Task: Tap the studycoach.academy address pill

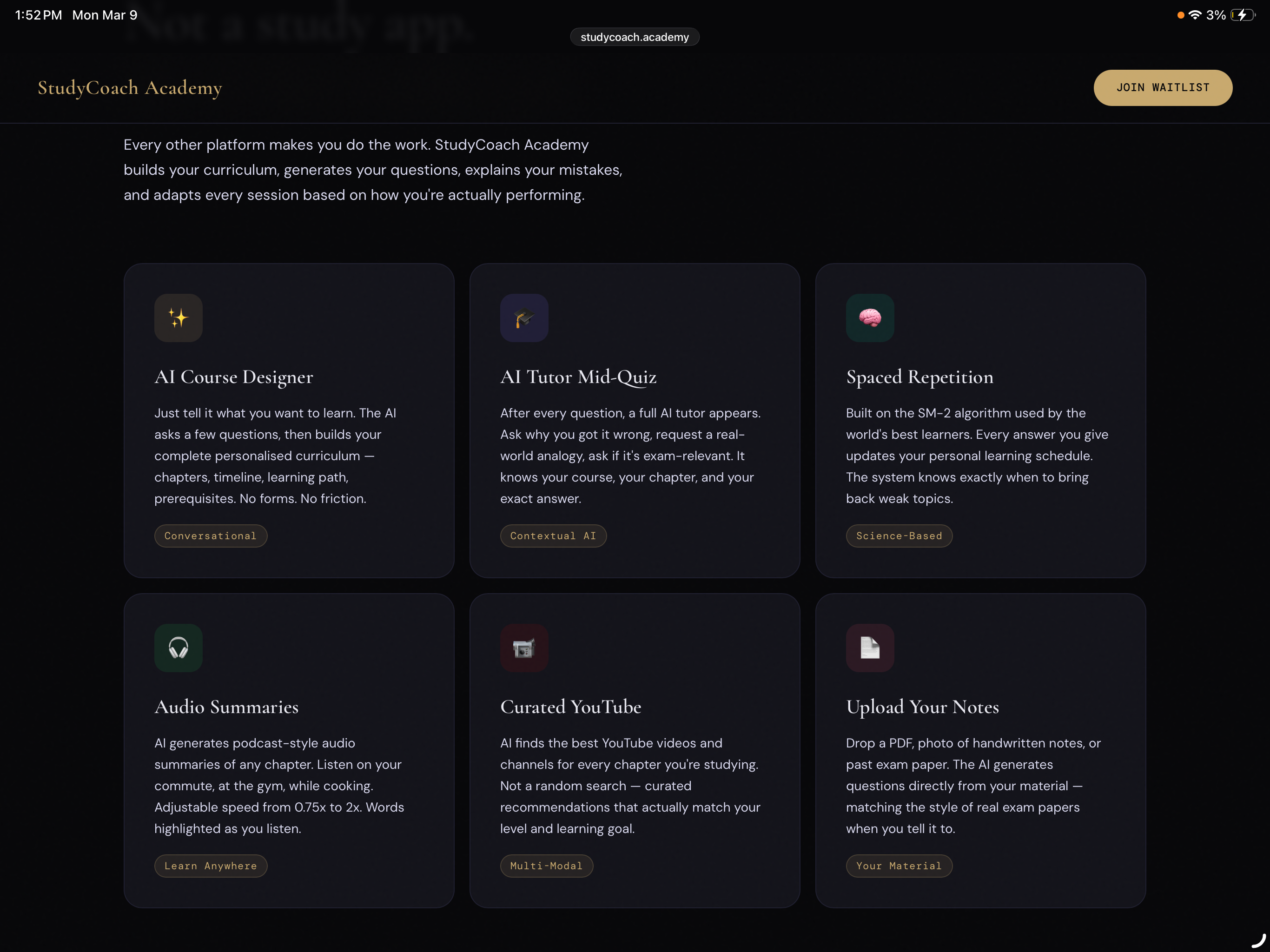Action: click(635, 37)
